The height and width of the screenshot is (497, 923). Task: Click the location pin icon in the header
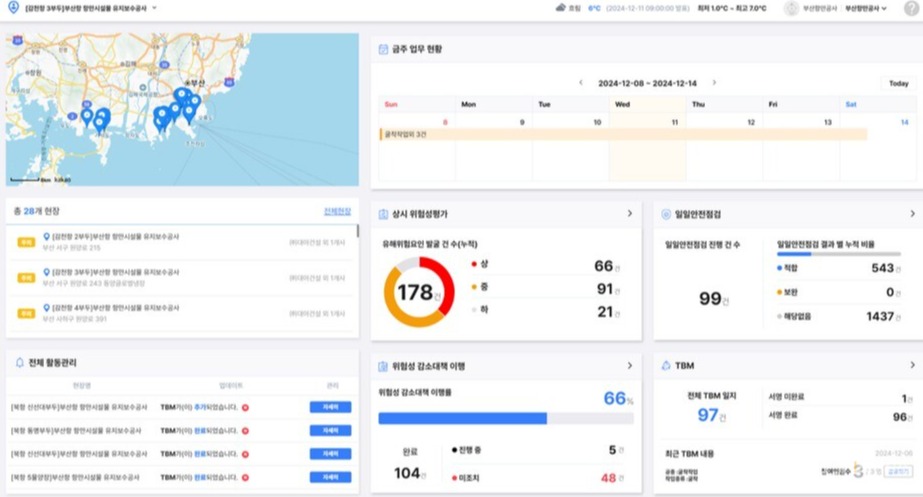pyautogui.click(x=13, y=8)
